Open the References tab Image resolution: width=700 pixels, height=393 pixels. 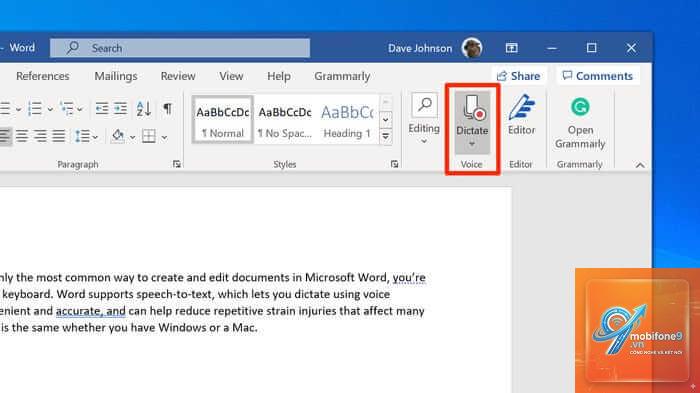(42, 76)
